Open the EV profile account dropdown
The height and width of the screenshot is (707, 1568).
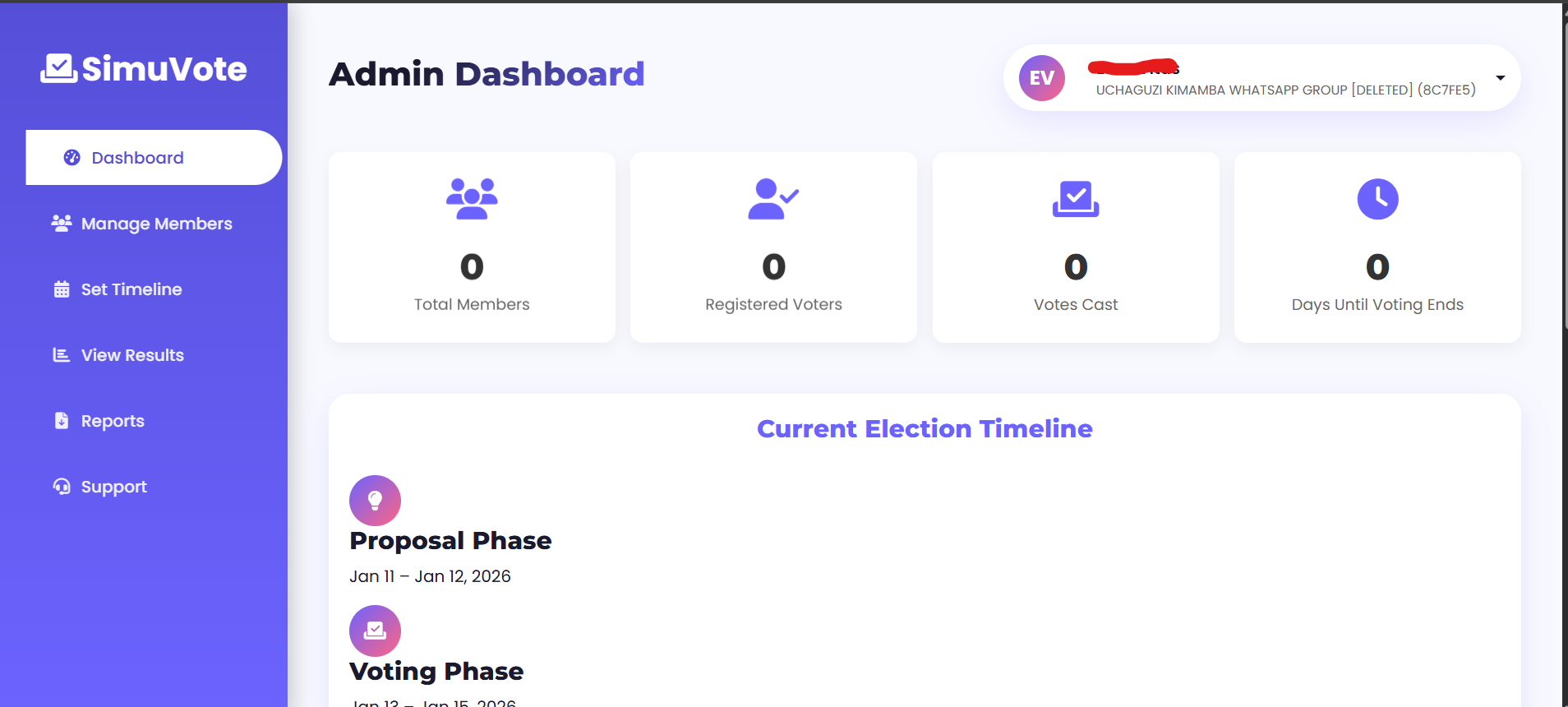[1501, 78]
